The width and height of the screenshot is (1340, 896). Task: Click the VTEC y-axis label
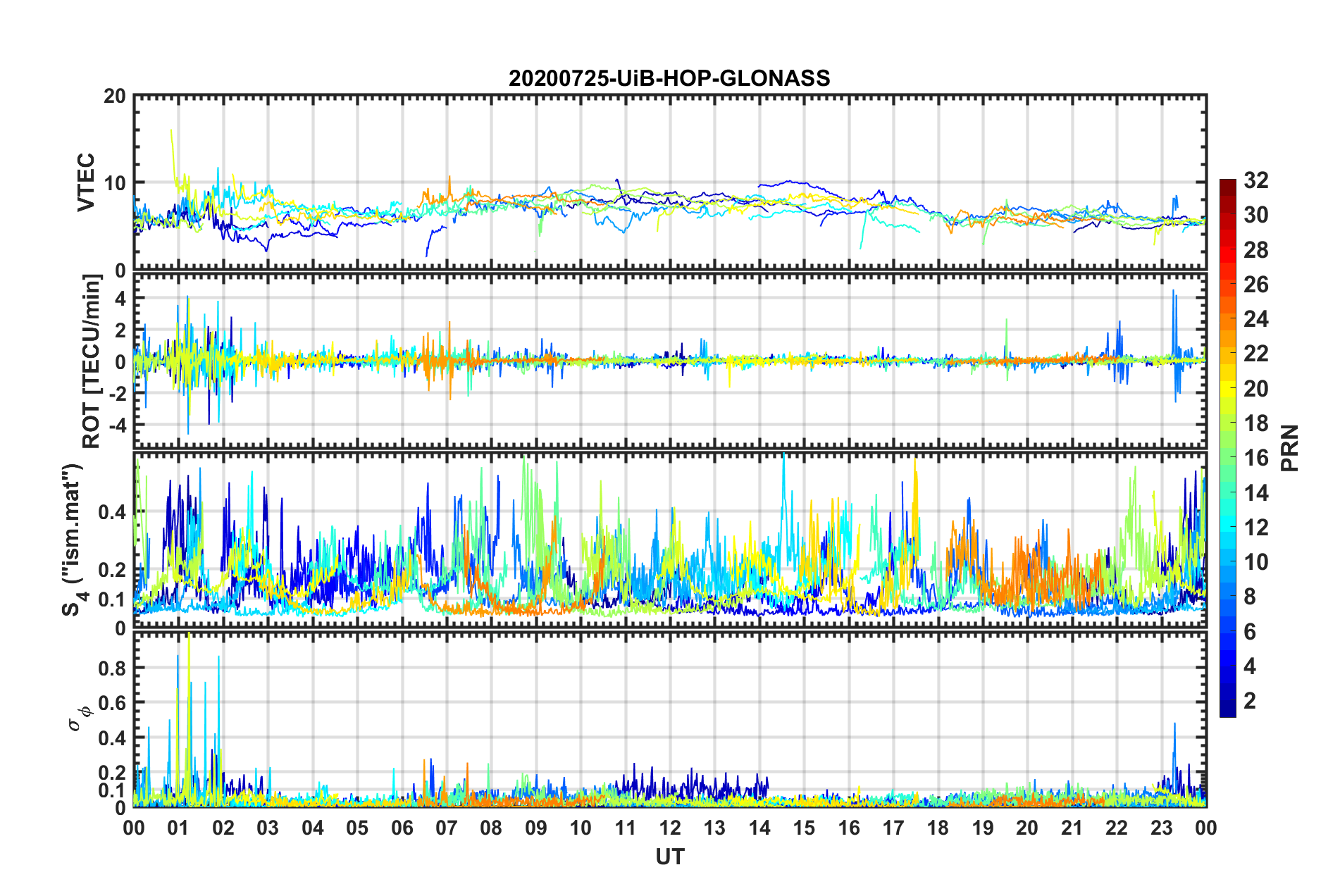(86, 182)
